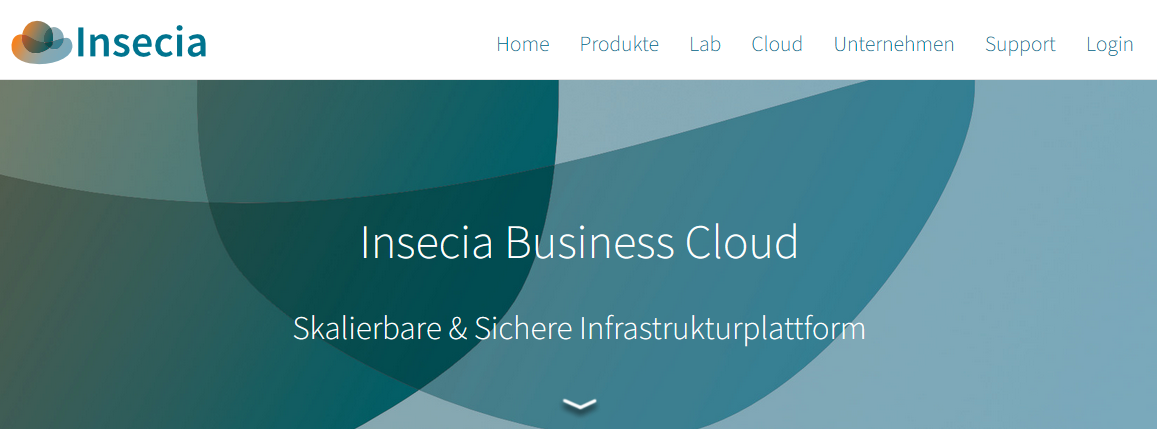
Task: Open the Support page link
Action: click(1020, 45)
